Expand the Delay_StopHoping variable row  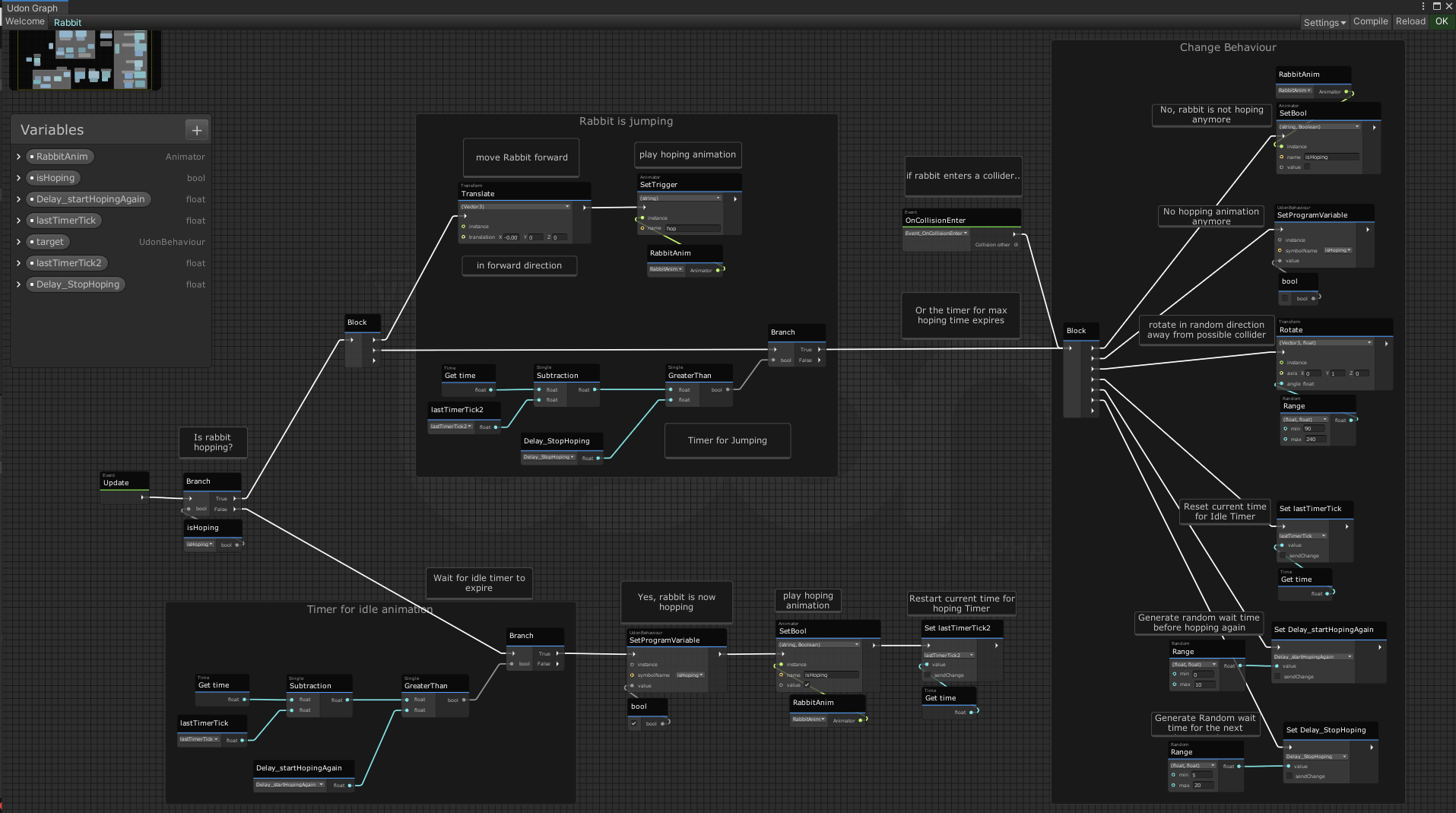18,284
